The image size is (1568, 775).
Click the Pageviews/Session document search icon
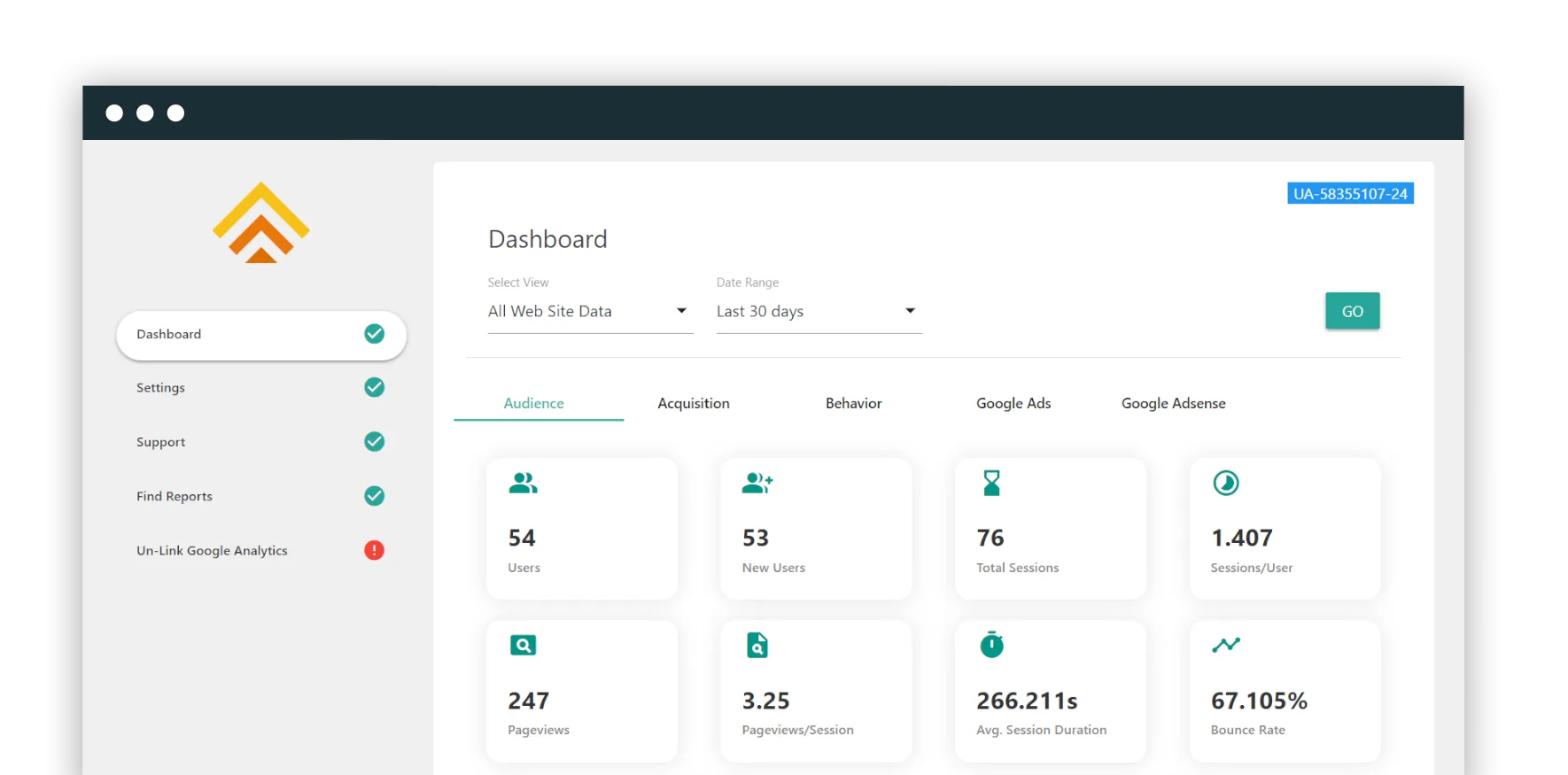coord(757,645)
